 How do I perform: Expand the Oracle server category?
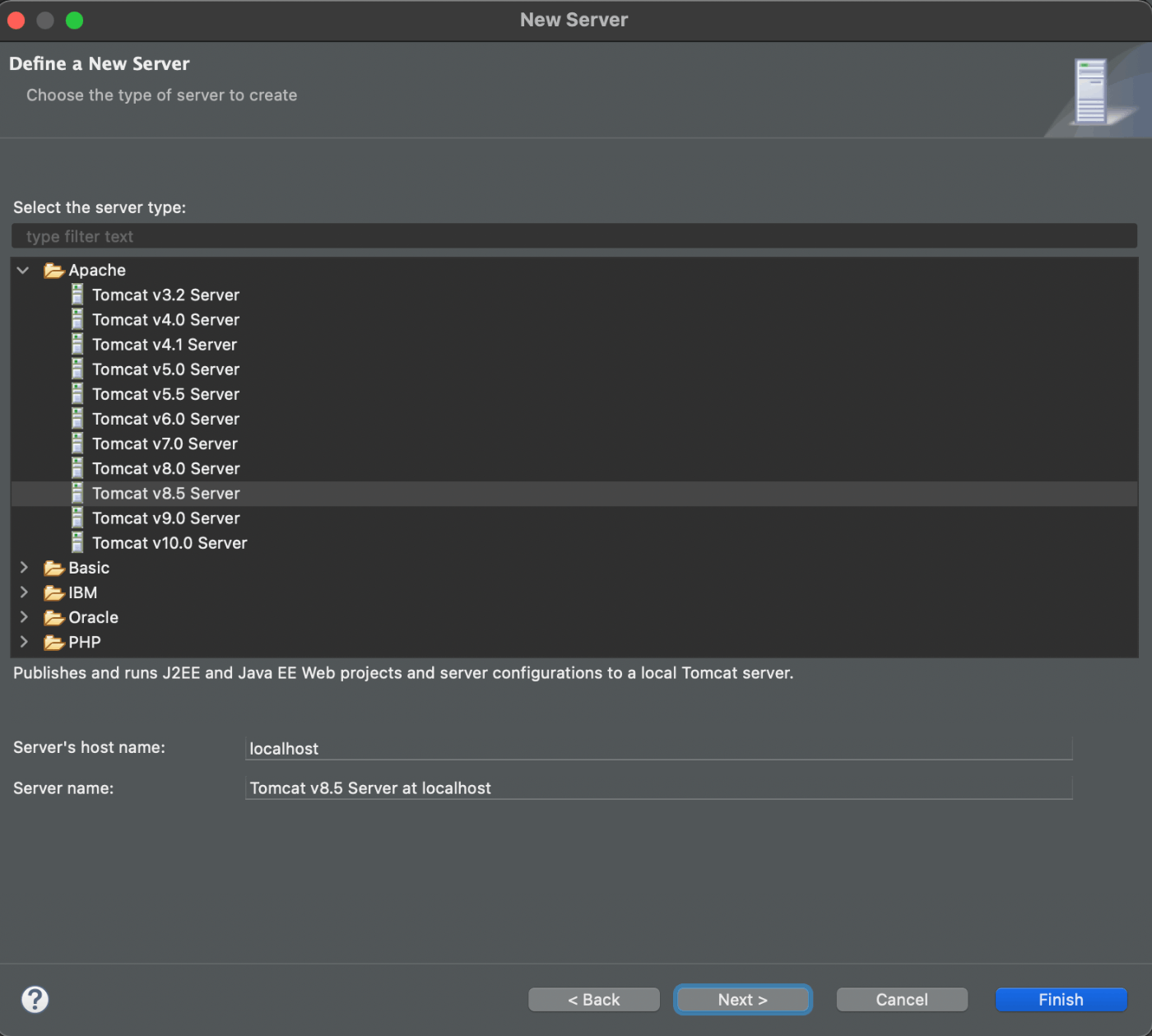tap(24, 616)
